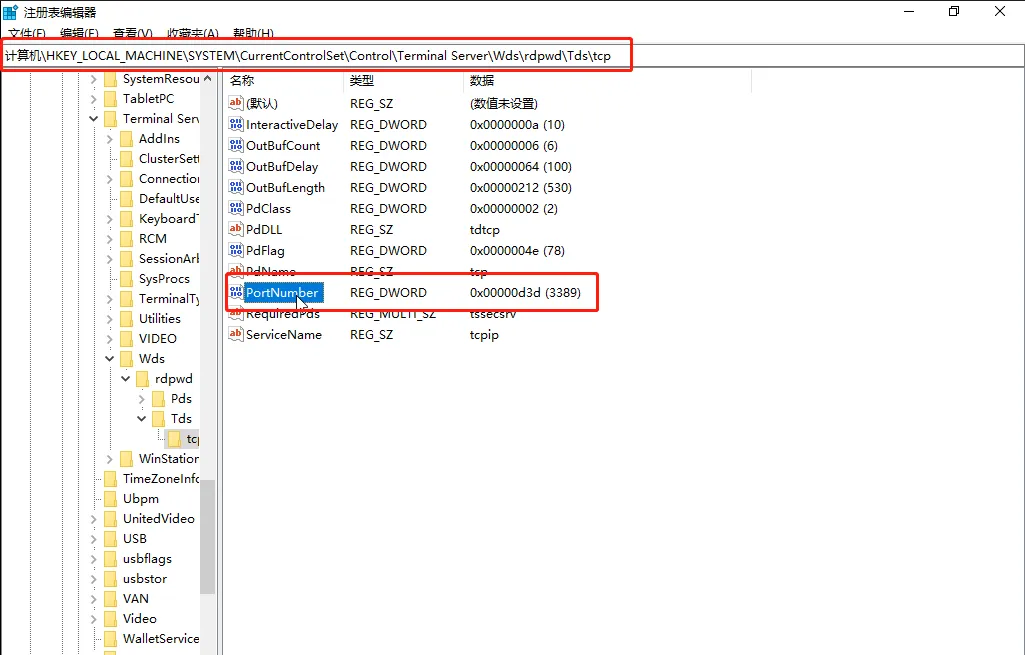
Task: Click the DWORD icon next to OutBufCount
Action: (x=234, y=145)
